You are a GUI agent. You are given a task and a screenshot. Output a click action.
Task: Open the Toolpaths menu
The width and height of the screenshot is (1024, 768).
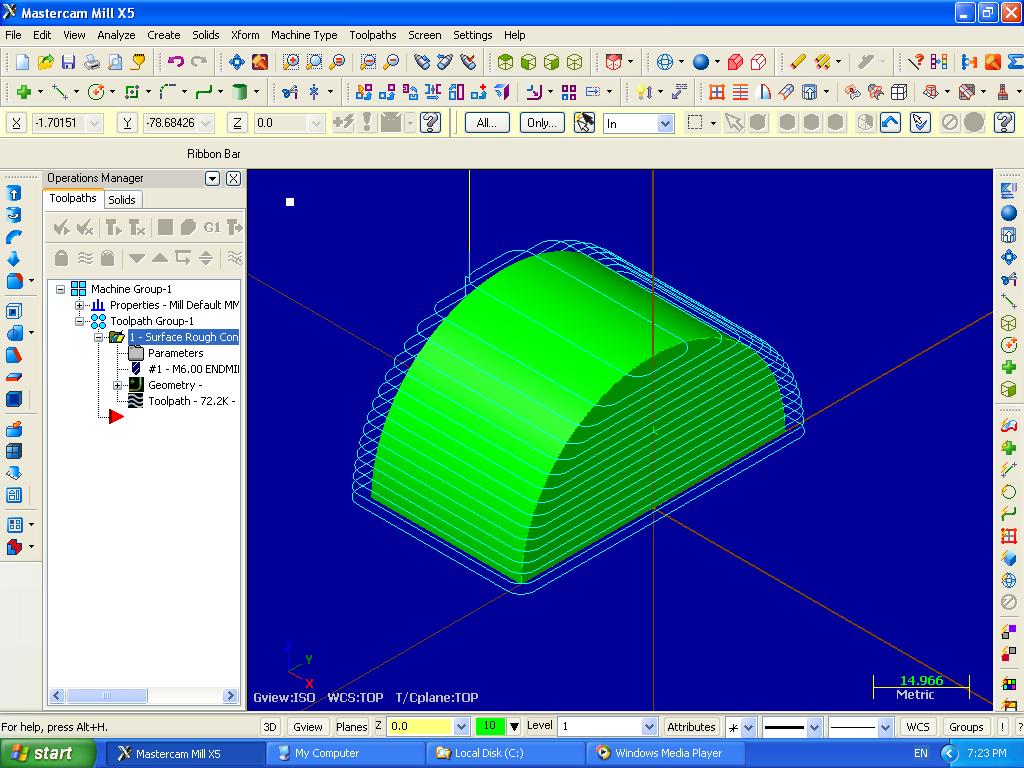click(x=372, y=35)
